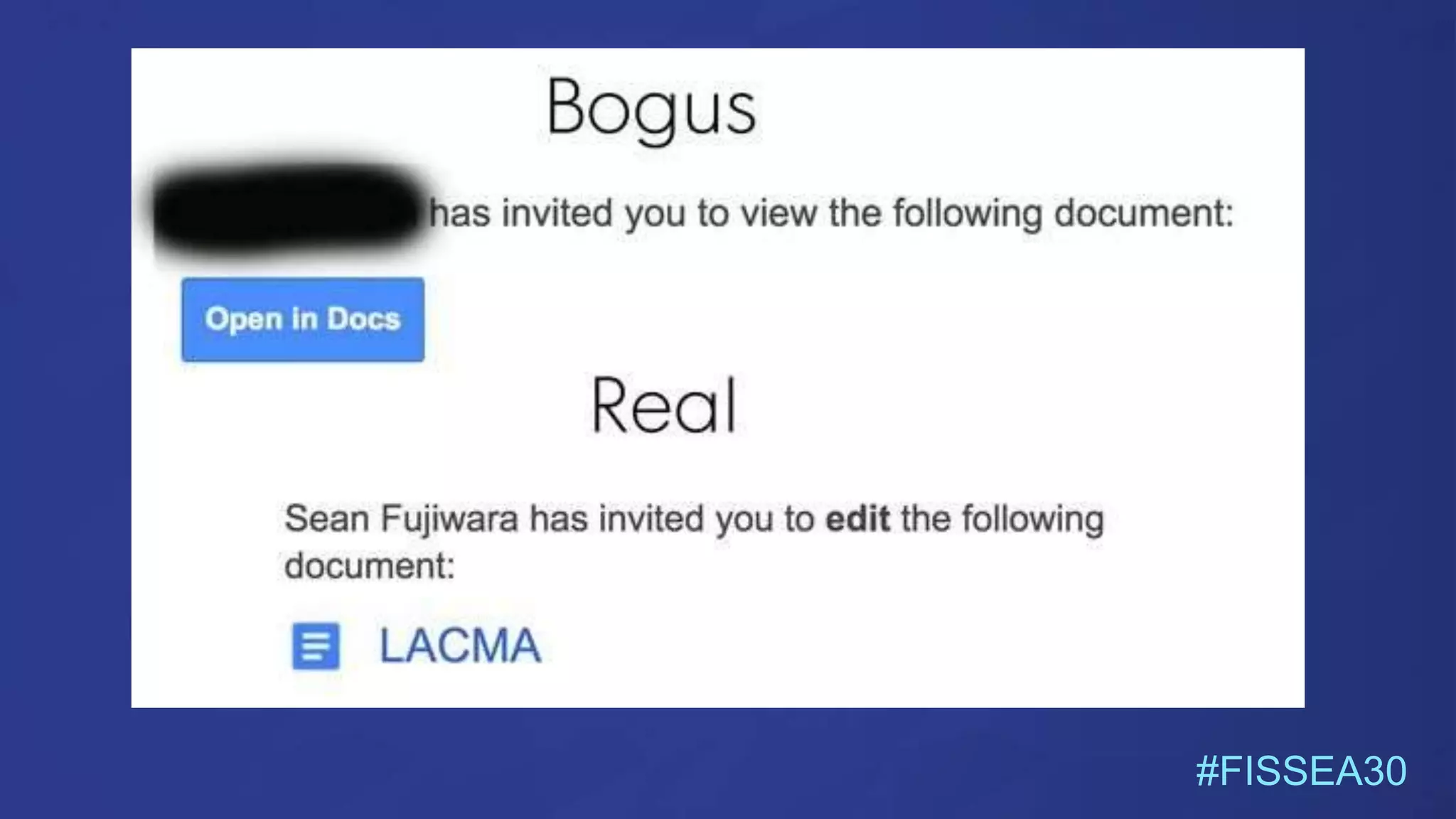Click the word 'view' in the bogus invite
1456x819 pixels.
pos(778,213)
